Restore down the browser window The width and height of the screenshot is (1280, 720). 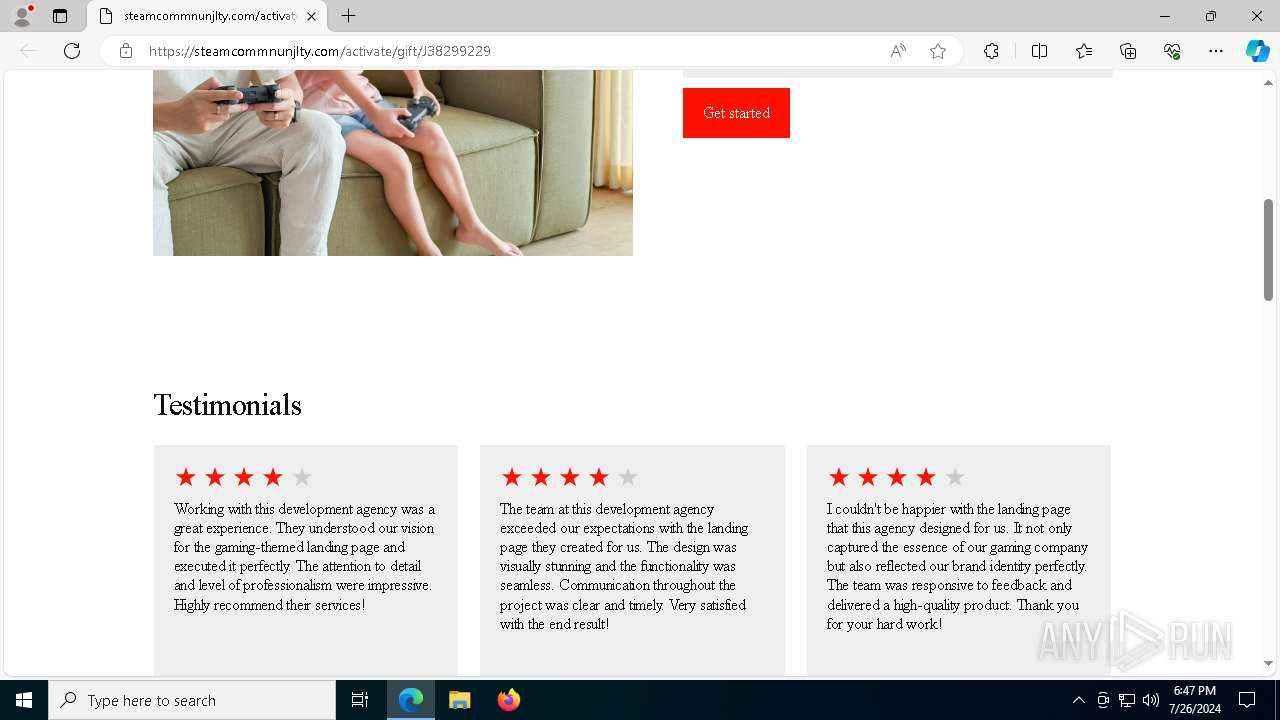1210,16
